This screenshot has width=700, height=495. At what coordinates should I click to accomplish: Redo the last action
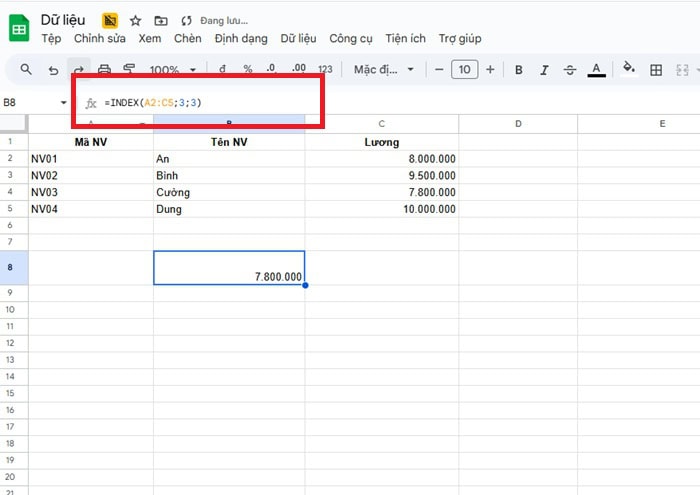(79, 70)
